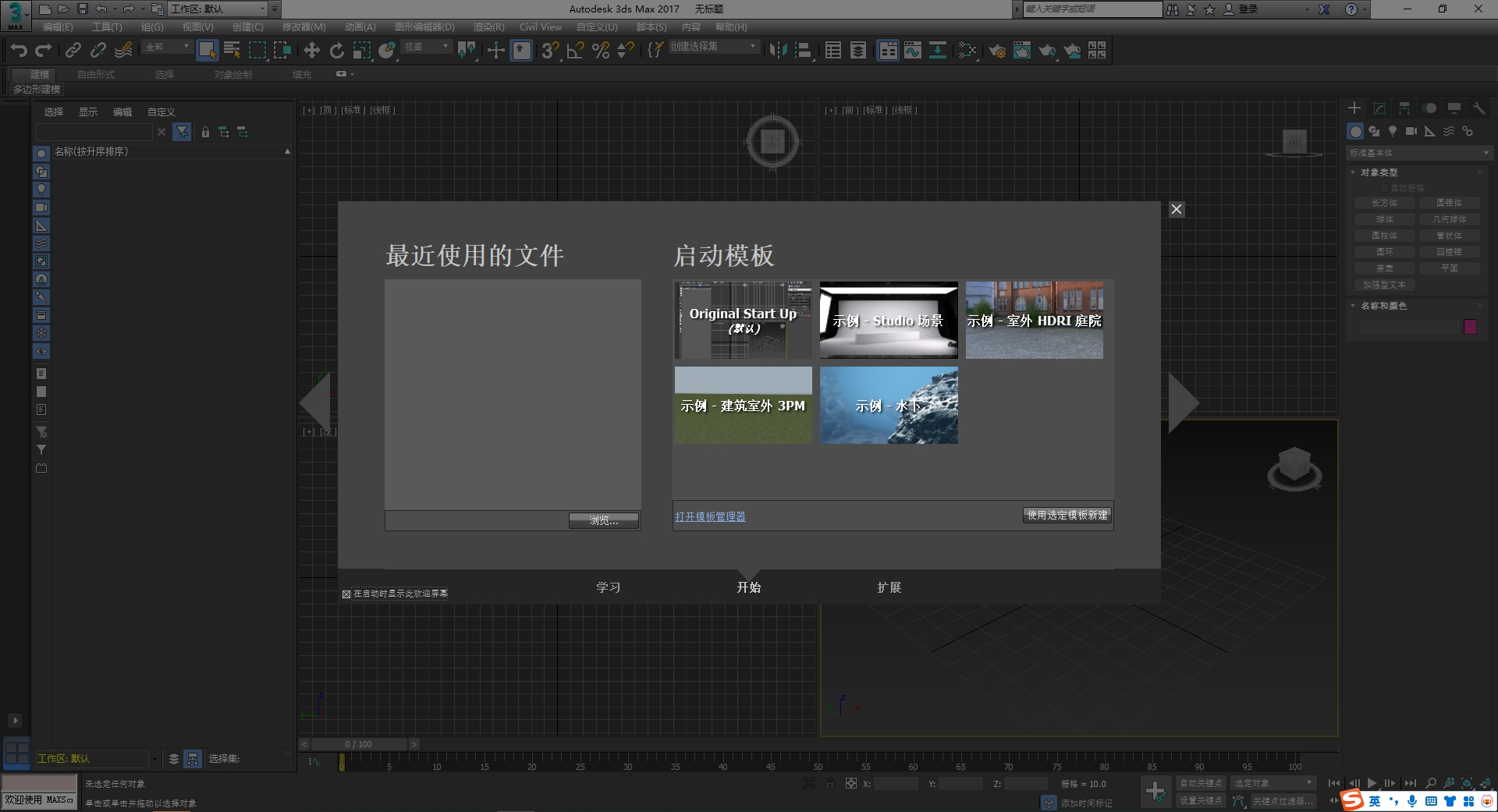Open the Hierarchy panel tab icon
Screen dimensions: 1498x812
(x=1404, y=108)
